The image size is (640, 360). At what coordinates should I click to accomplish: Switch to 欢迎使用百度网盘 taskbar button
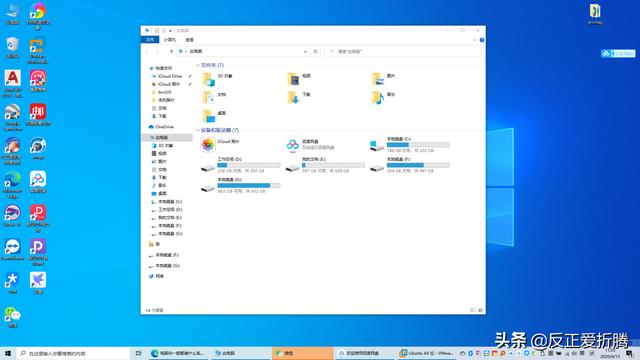[x=365, y=353]
